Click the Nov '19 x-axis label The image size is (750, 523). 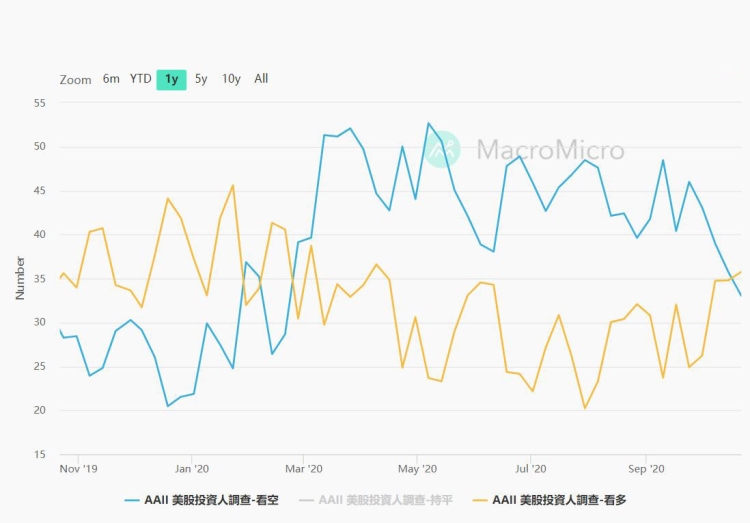click(x=77, y=468)
